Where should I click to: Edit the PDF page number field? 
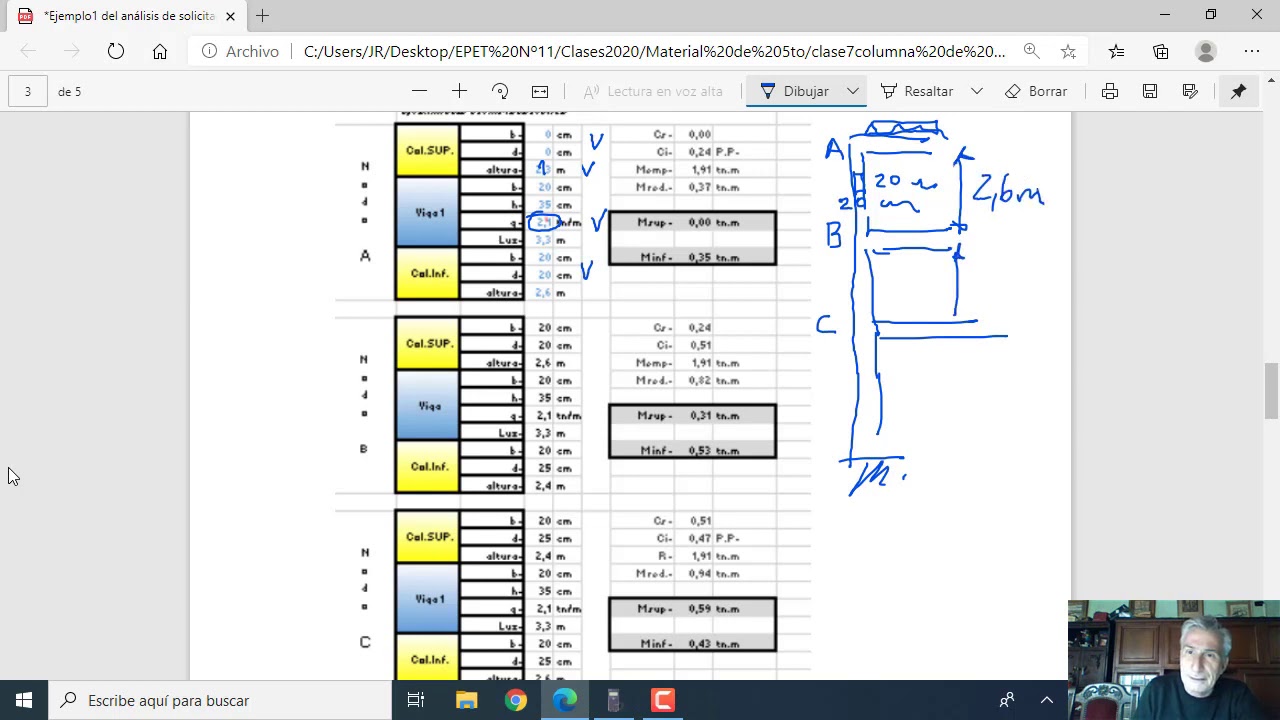[x=28, y=91]
